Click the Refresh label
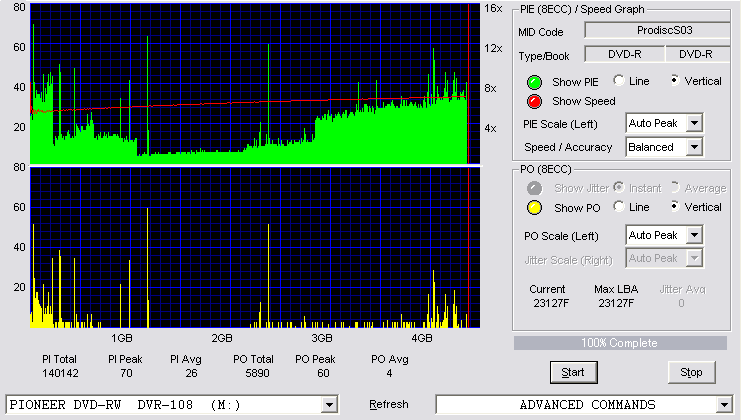Screen dimensions: 742x420 (x=389, y=404)
